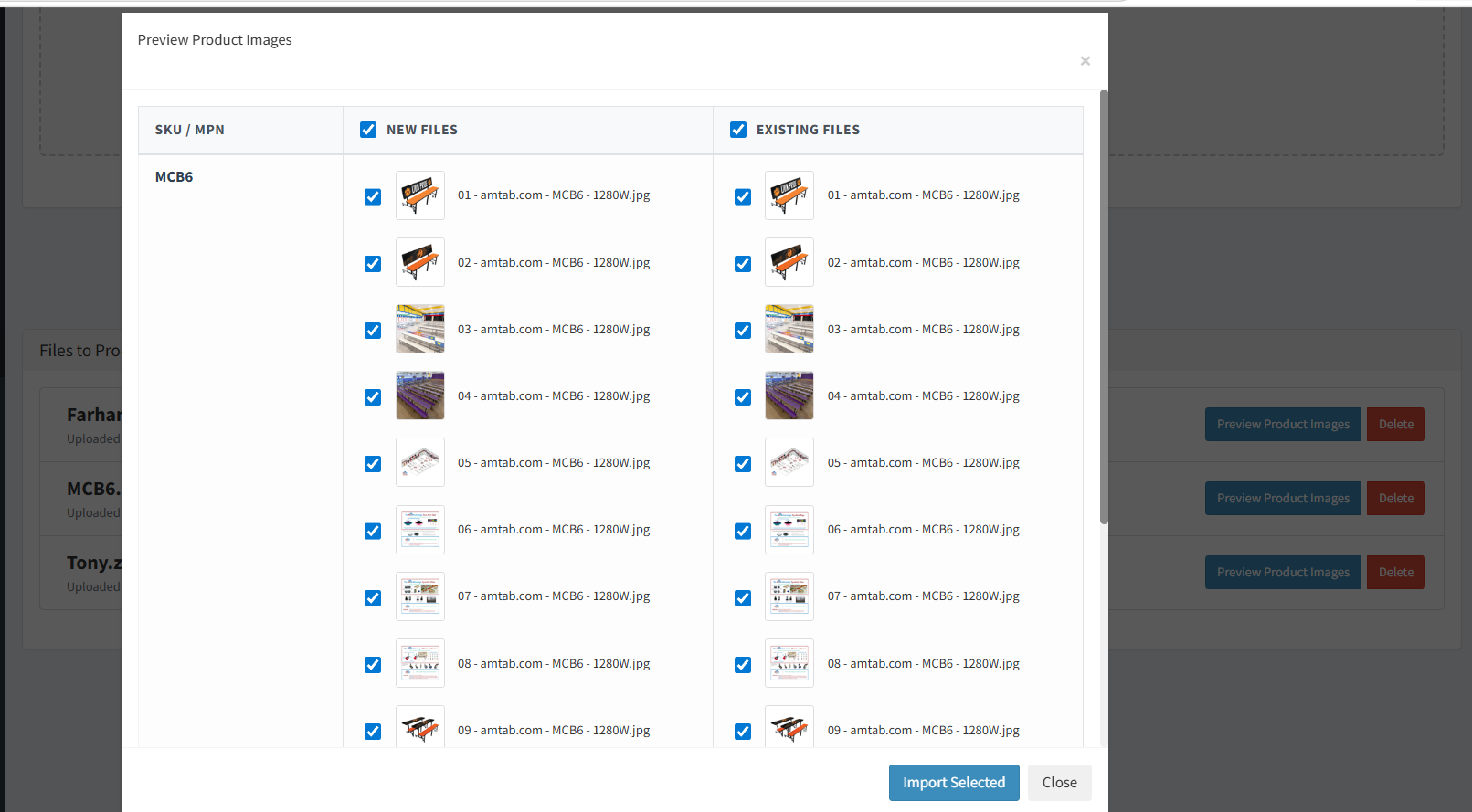Open existing file 06 spec sheet thumbnail
The width and height of the screenshot is (1472, 812).
[x=789, y=530]
